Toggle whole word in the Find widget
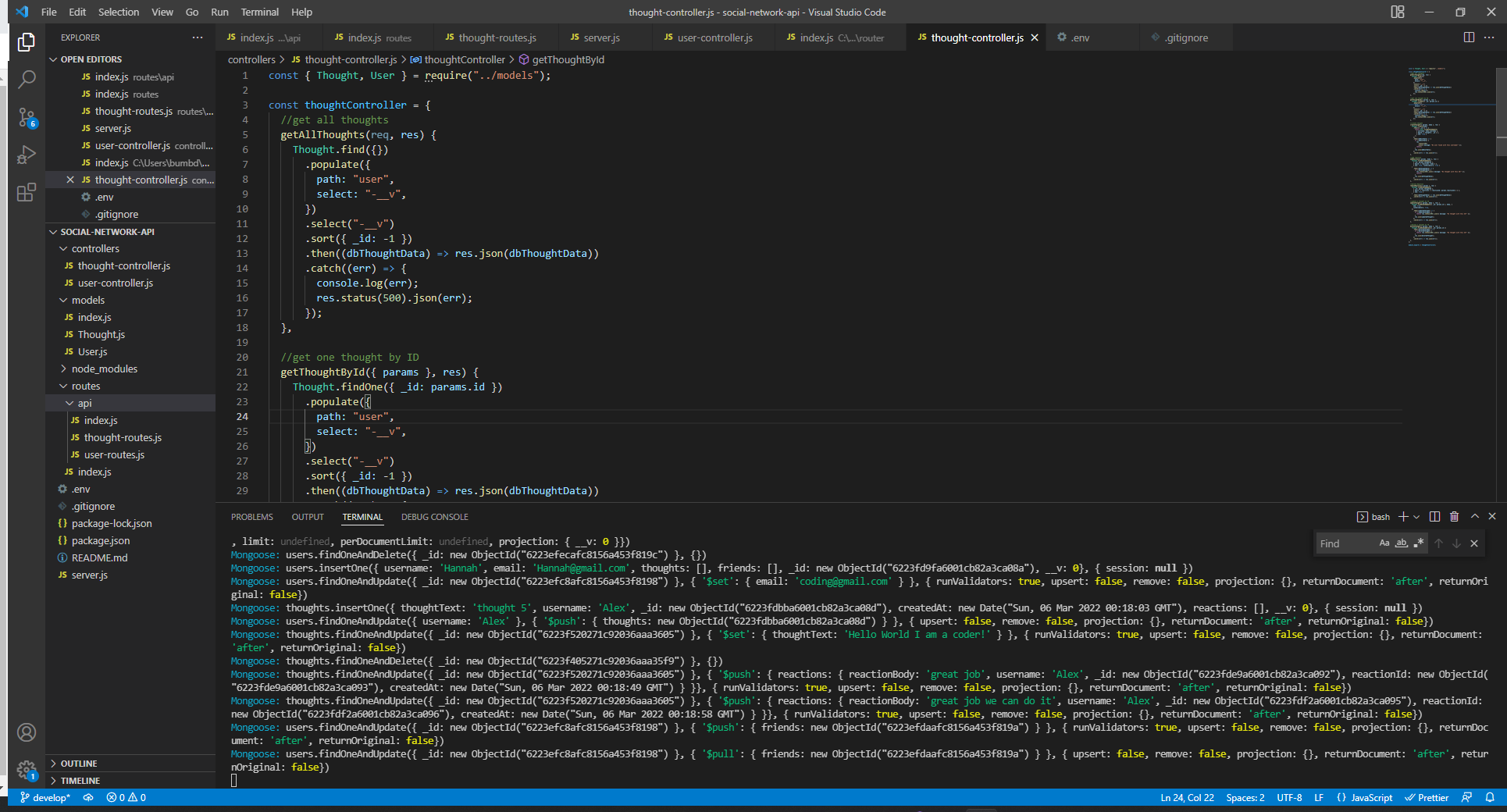This screenshot has height=812, width=1507. click(1402, 543)
